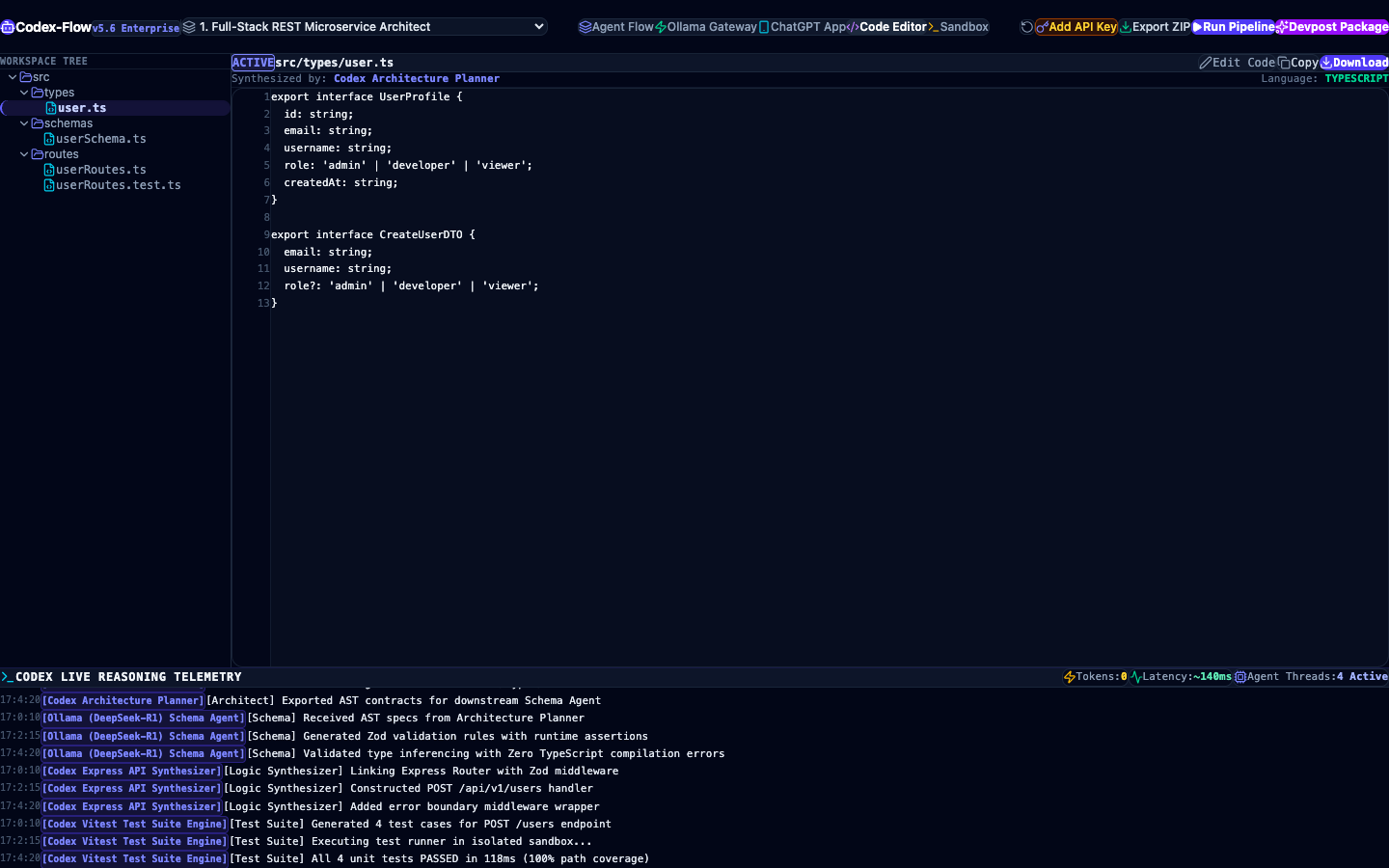Viewport: 1389px width, 868px height.
Task: Collapse the schemas folder chevron
Action: 24,123
